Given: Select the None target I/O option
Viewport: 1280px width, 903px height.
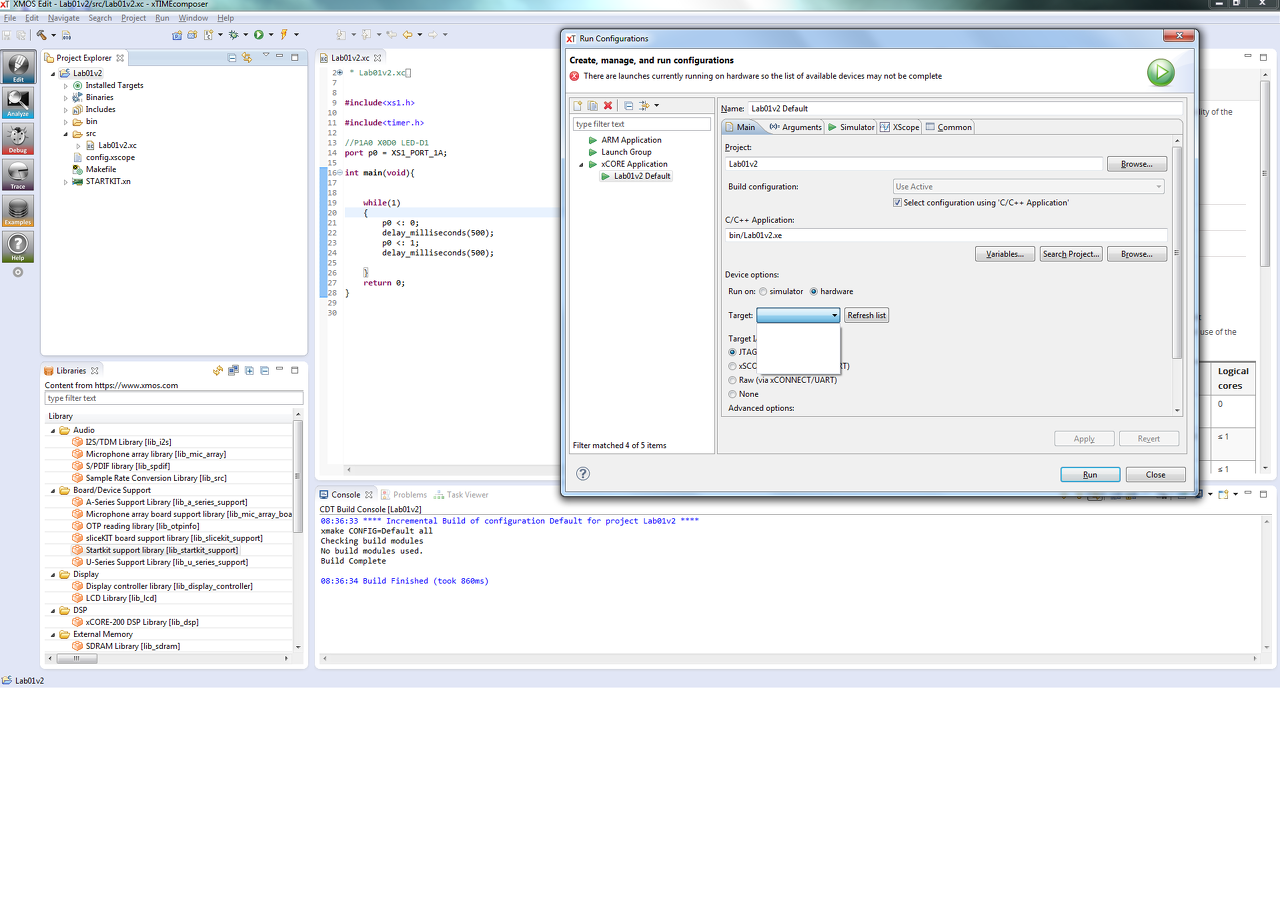Looking at the screenshot, I should (733, 394).
